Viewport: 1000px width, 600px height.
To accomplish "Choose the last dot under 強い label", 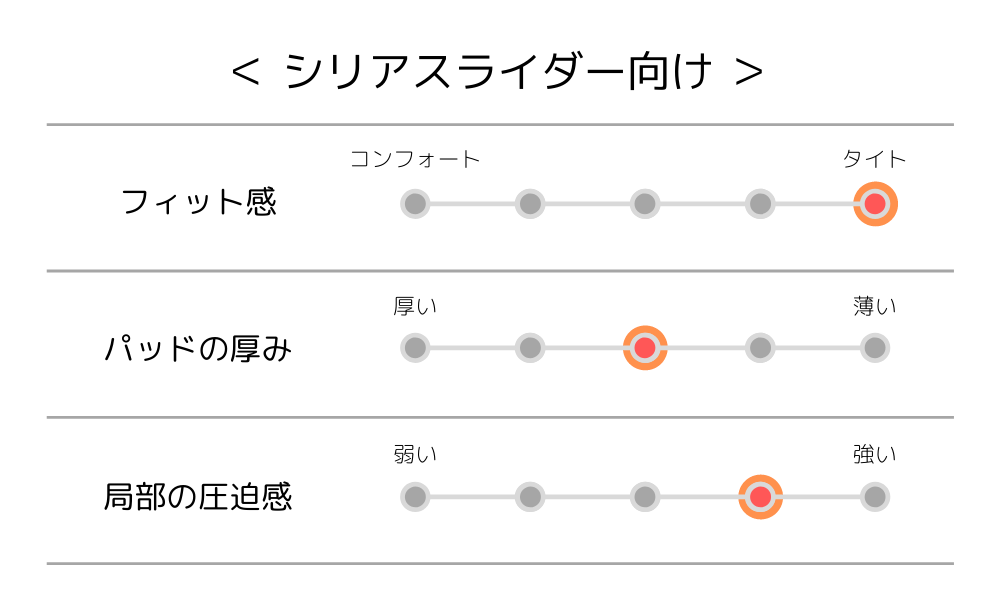I will (x=875, y=497).
